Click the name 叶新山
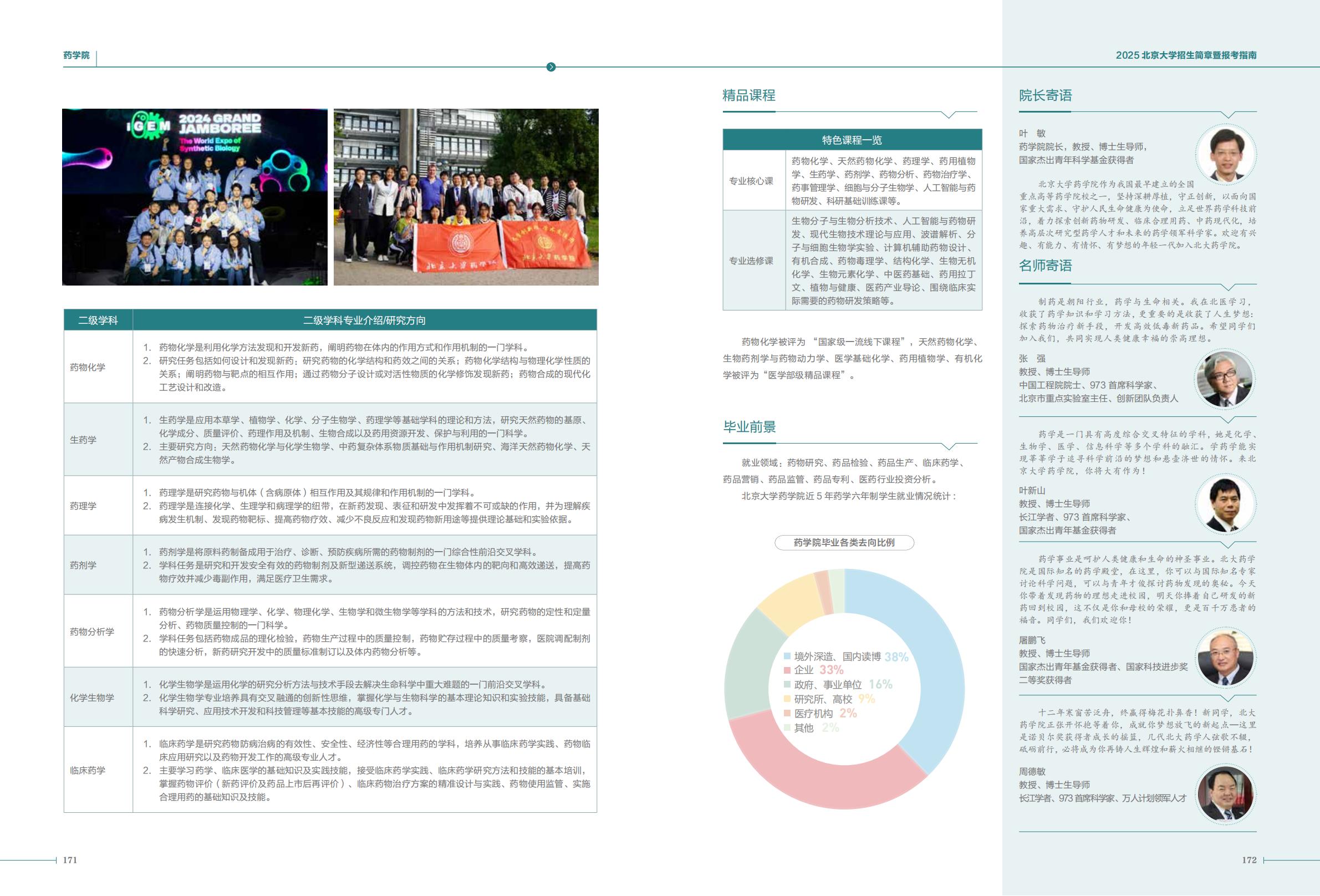The image size is (1320, 896). click(x=1032, y=490)
